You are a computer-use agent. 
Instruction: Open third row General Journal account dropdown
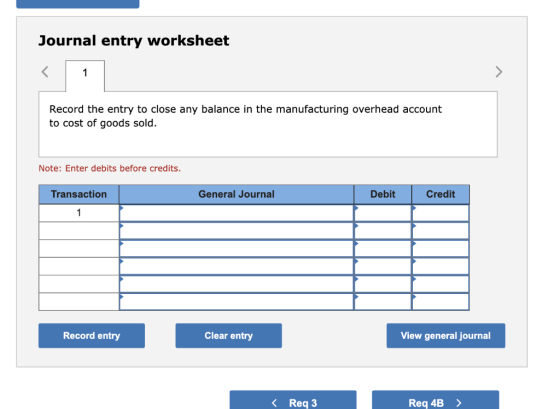236,249
